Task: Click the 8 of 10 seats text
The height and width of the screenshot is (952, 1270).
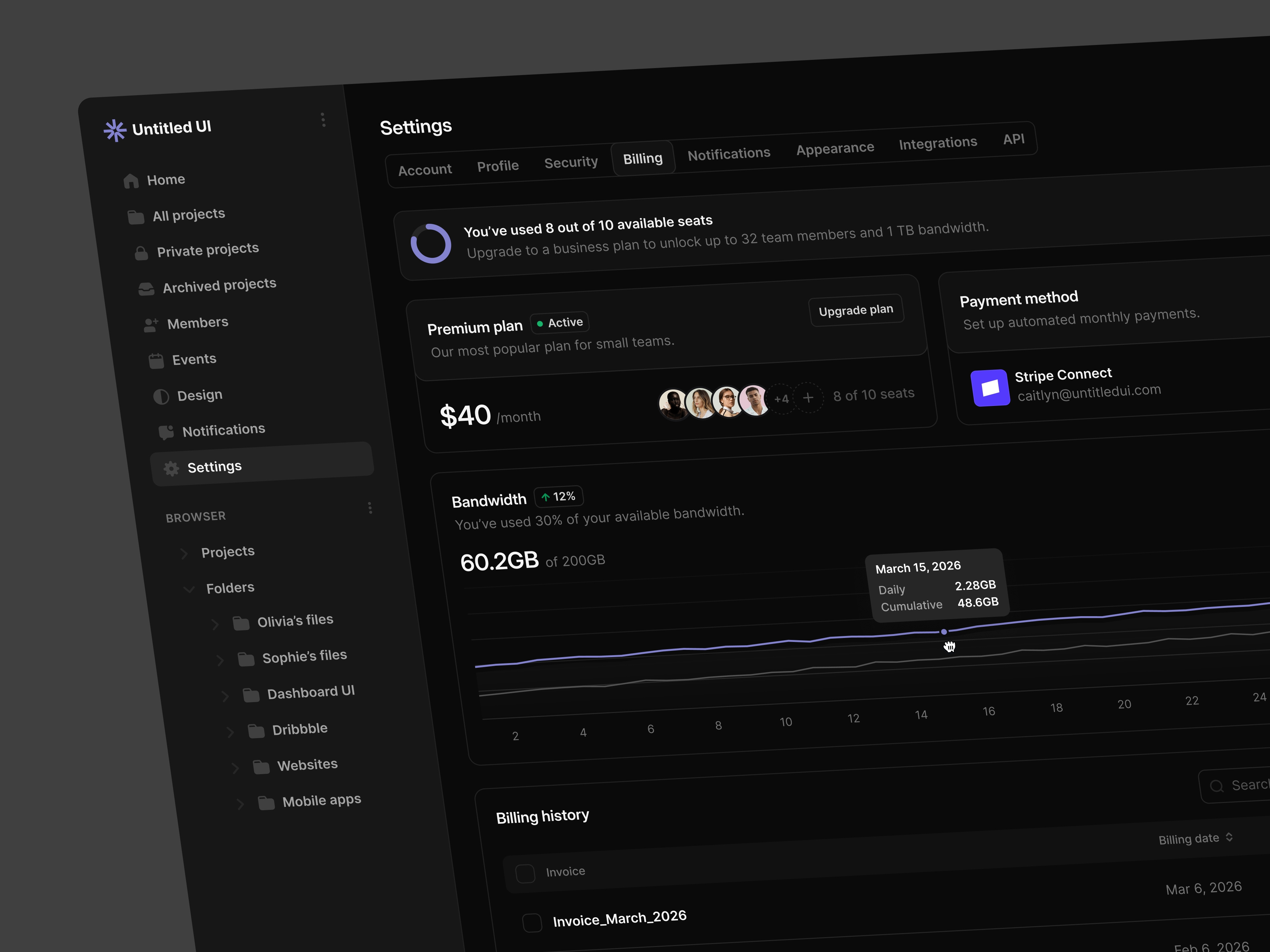Action: click(874, 395)
